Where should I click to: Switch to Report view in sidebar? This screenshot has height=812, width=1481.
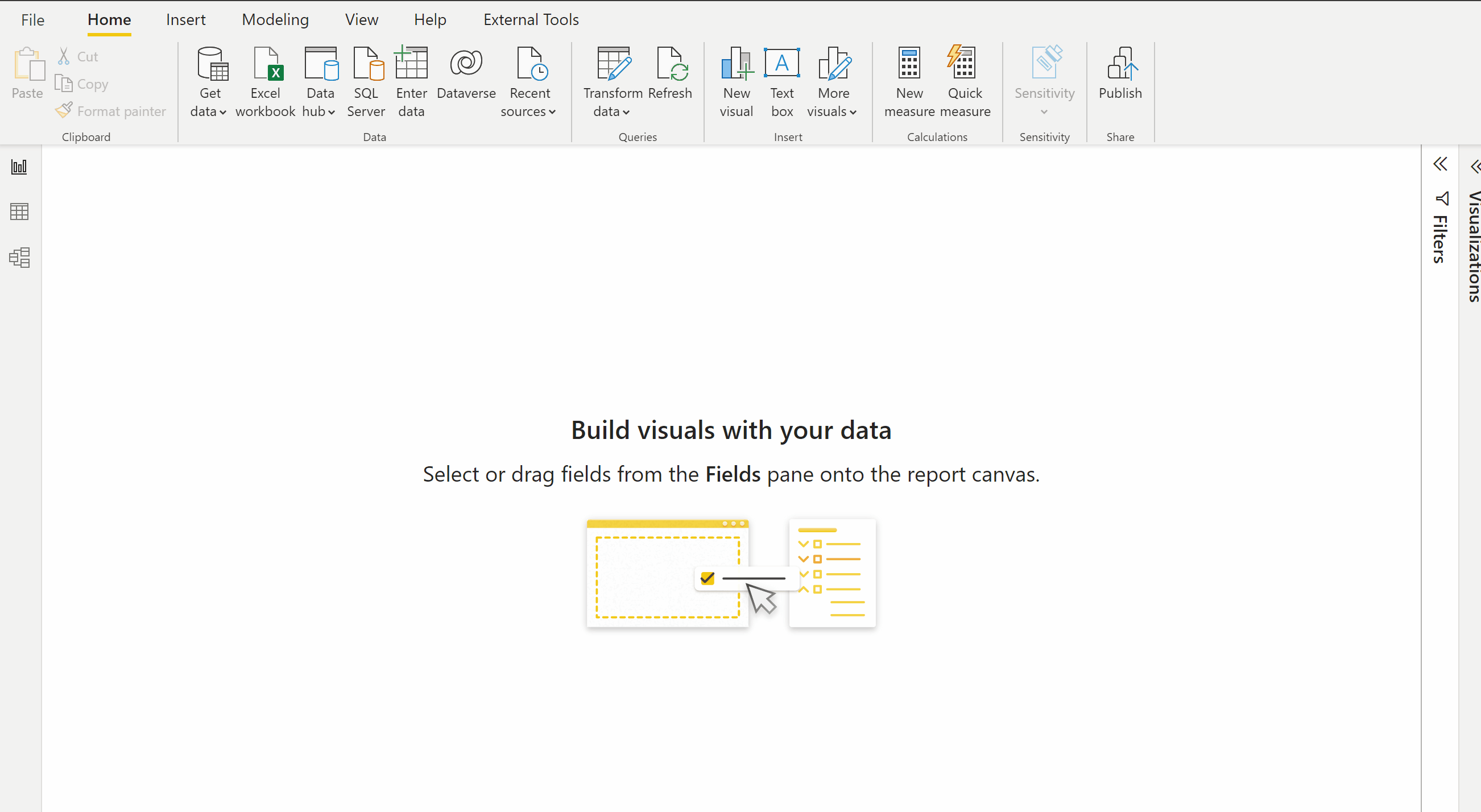(x=19, y=167)
